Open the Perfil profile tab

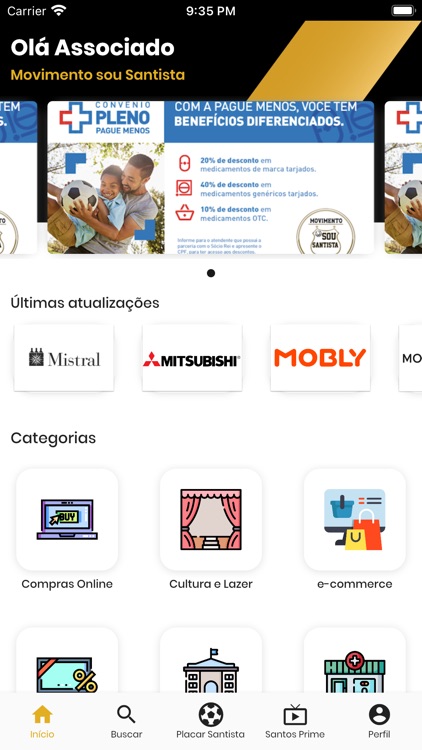pos(379,721)
